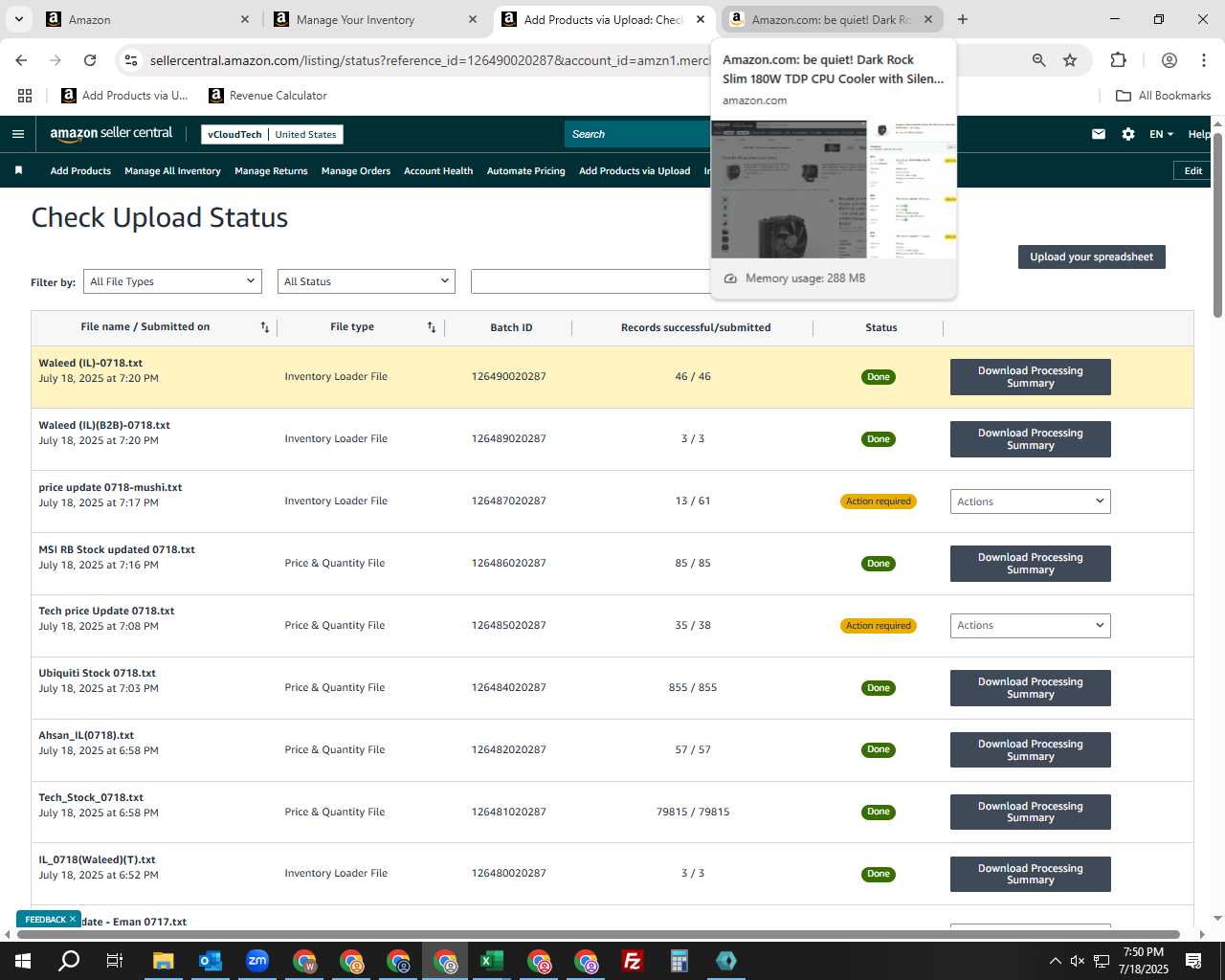The width and height of the screenshot is (1225, 980).
Task: Open File Explorer from the taskbar
Action: pos(163,961)
